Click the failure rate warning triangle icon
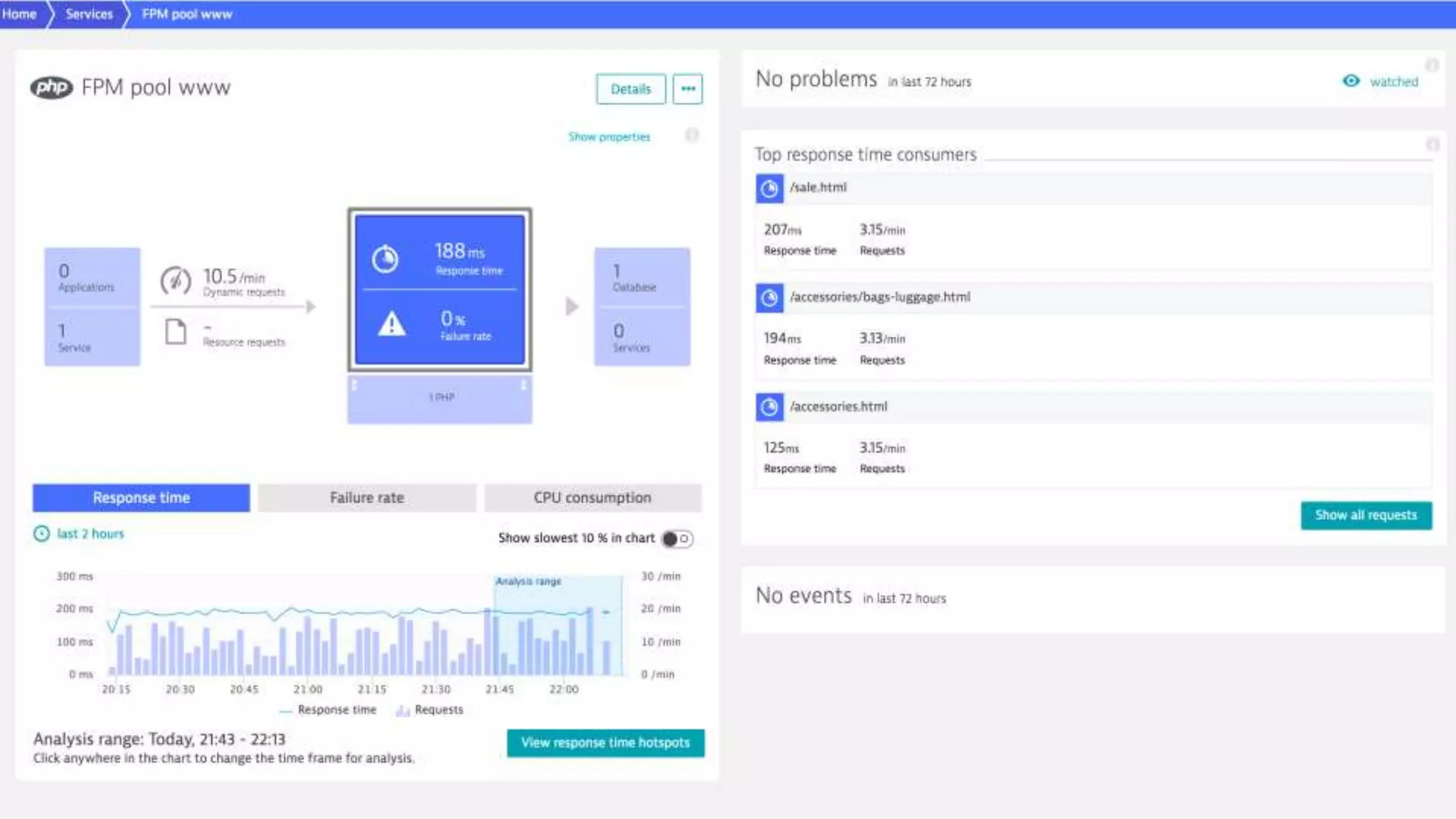This screenshot has width=1456, height=819. (x=392, y=324)
